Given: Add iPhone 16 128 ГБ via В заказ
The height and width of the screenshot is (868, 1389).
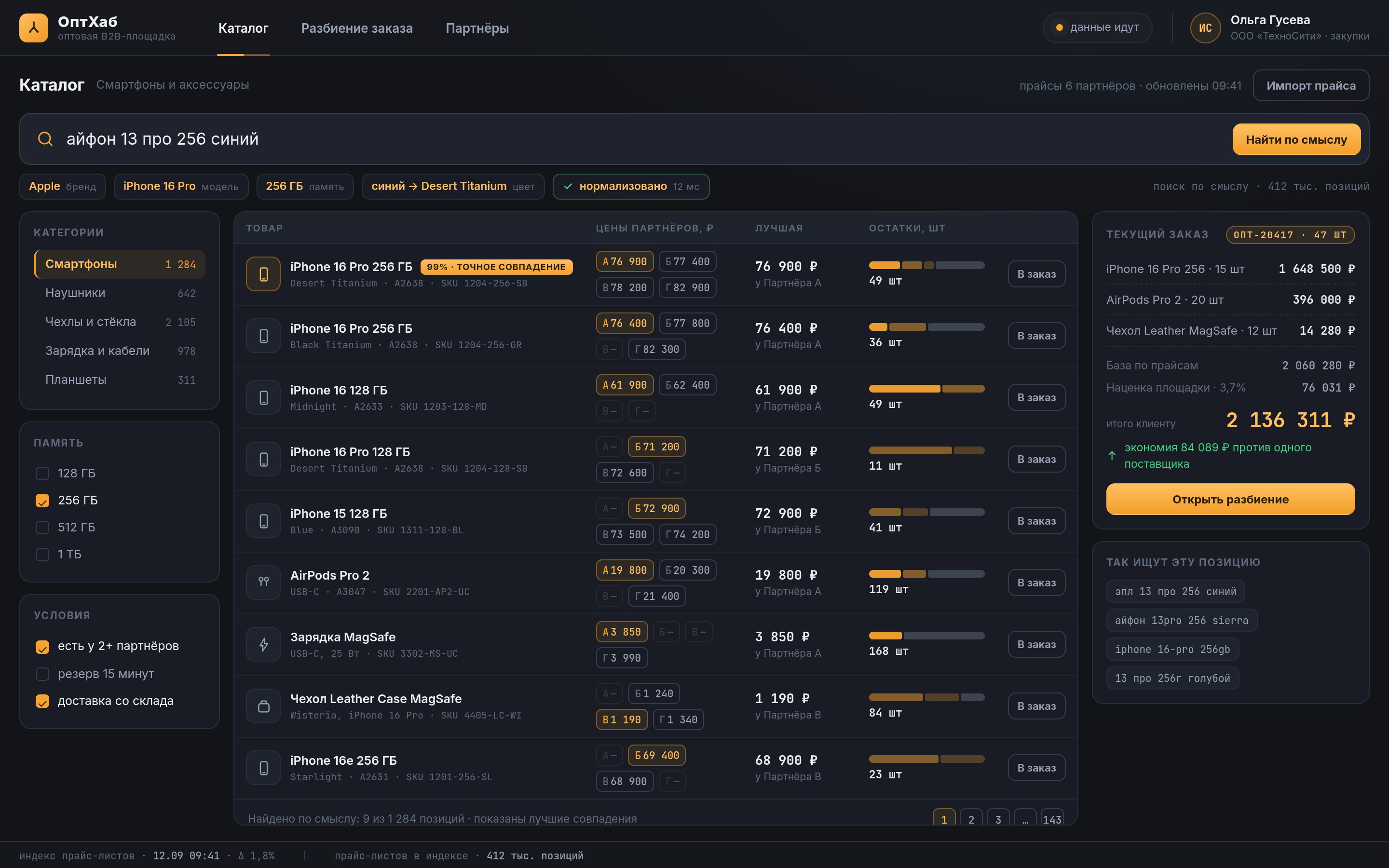Looking at the screenshot, I should tap(1036, 397).
